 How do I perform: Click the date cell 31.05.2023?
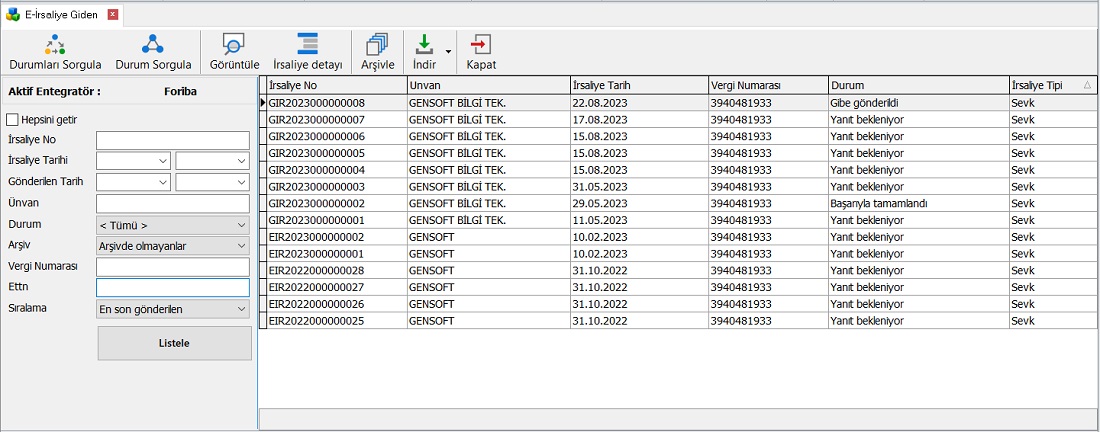pos(639,187)
